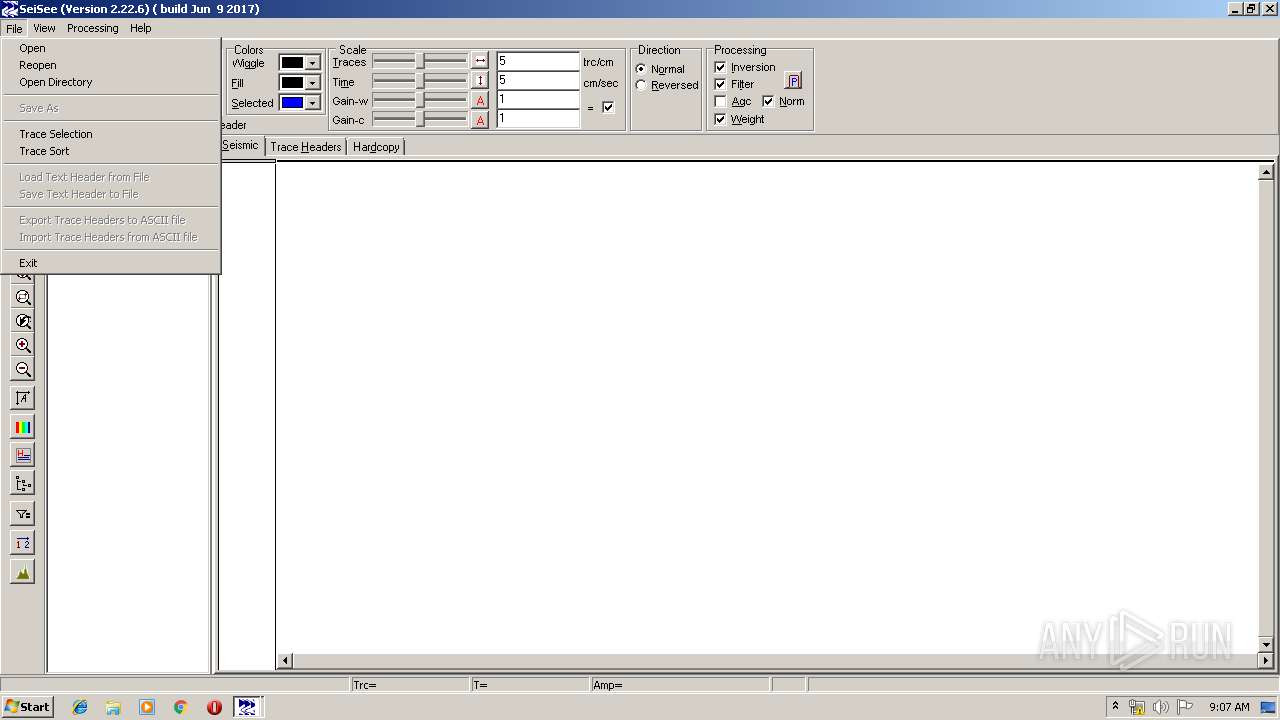The height and width of the screenshot is (720, 1280).
Task: Click the Gain-w slider
Action: click(x=420, y=100)
